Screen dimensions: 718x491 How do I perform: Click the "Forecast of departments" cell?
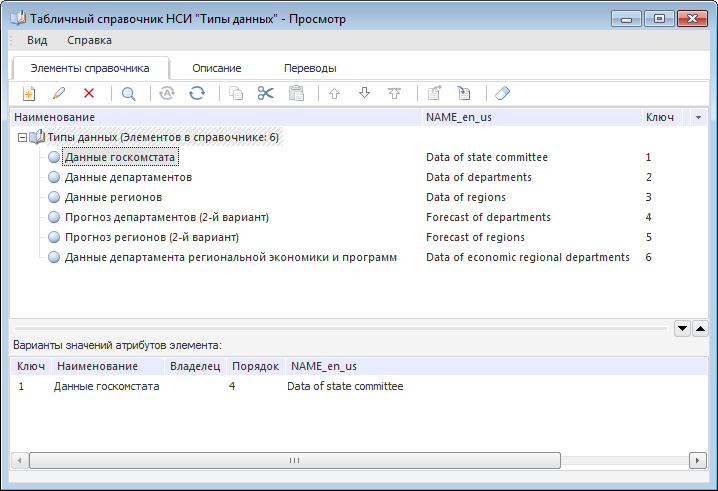tap(488, 217)
